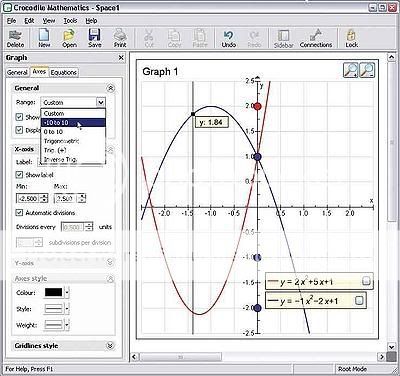Select Inverse Trig. range option
400x376 pixels.
coord(73,159)
